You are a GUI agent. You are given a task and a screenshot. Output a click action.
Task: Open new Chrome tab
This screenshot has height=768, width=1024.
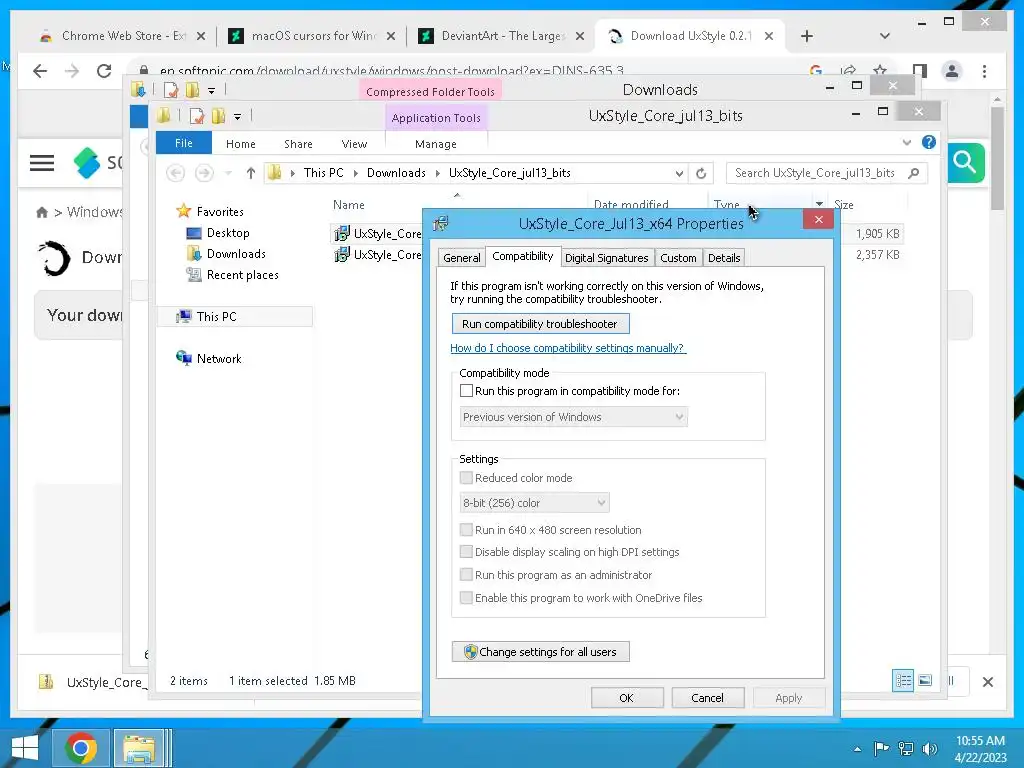pos(807,36)
